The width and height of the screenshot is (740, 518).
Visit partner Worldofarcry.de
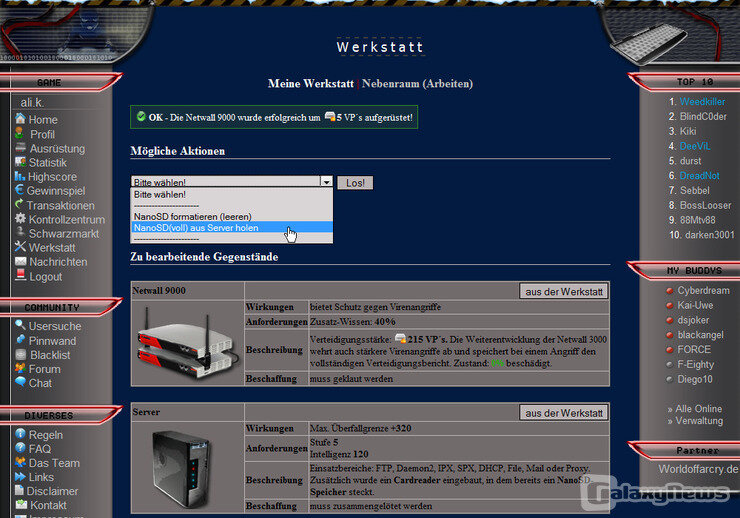coord(698,469)
